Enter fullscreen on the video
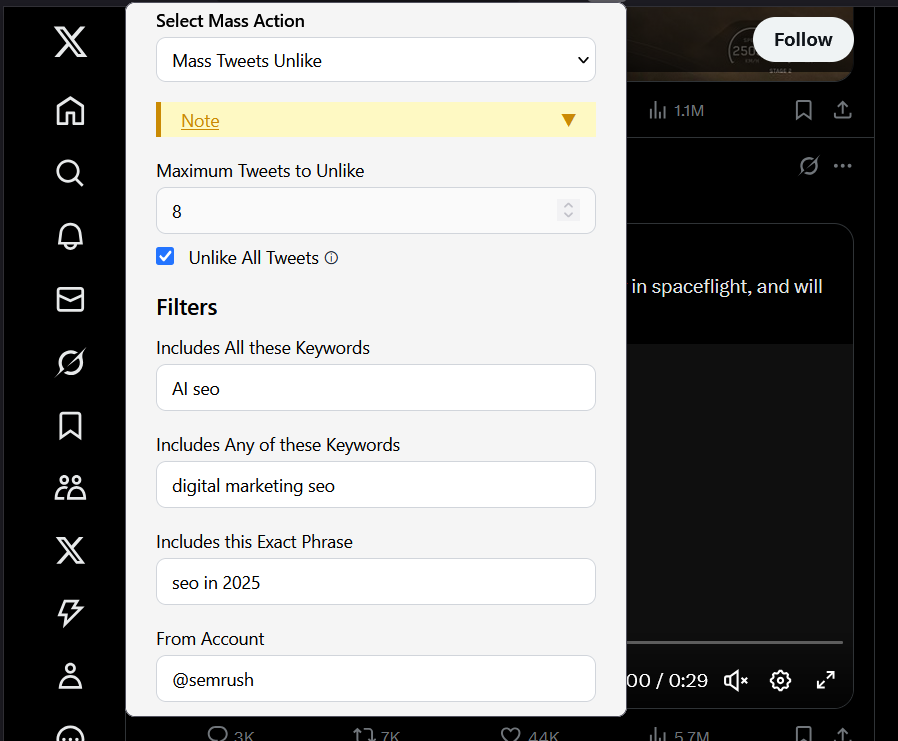This screenshot has width=898, height=741. click(825, 680)
